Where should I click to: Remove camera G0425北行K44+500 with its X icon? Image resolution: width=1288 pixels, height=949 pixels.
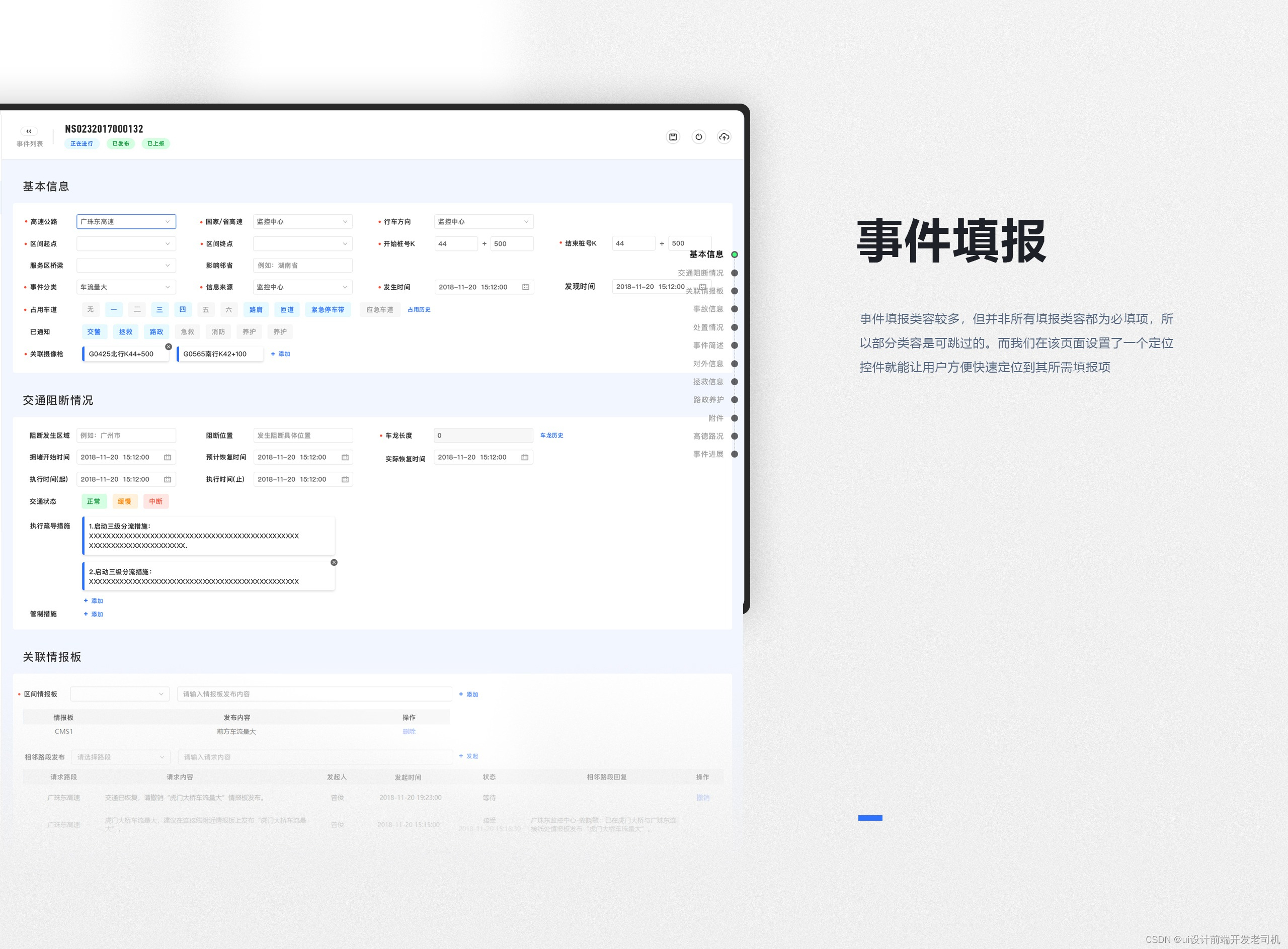click(169, 347)
